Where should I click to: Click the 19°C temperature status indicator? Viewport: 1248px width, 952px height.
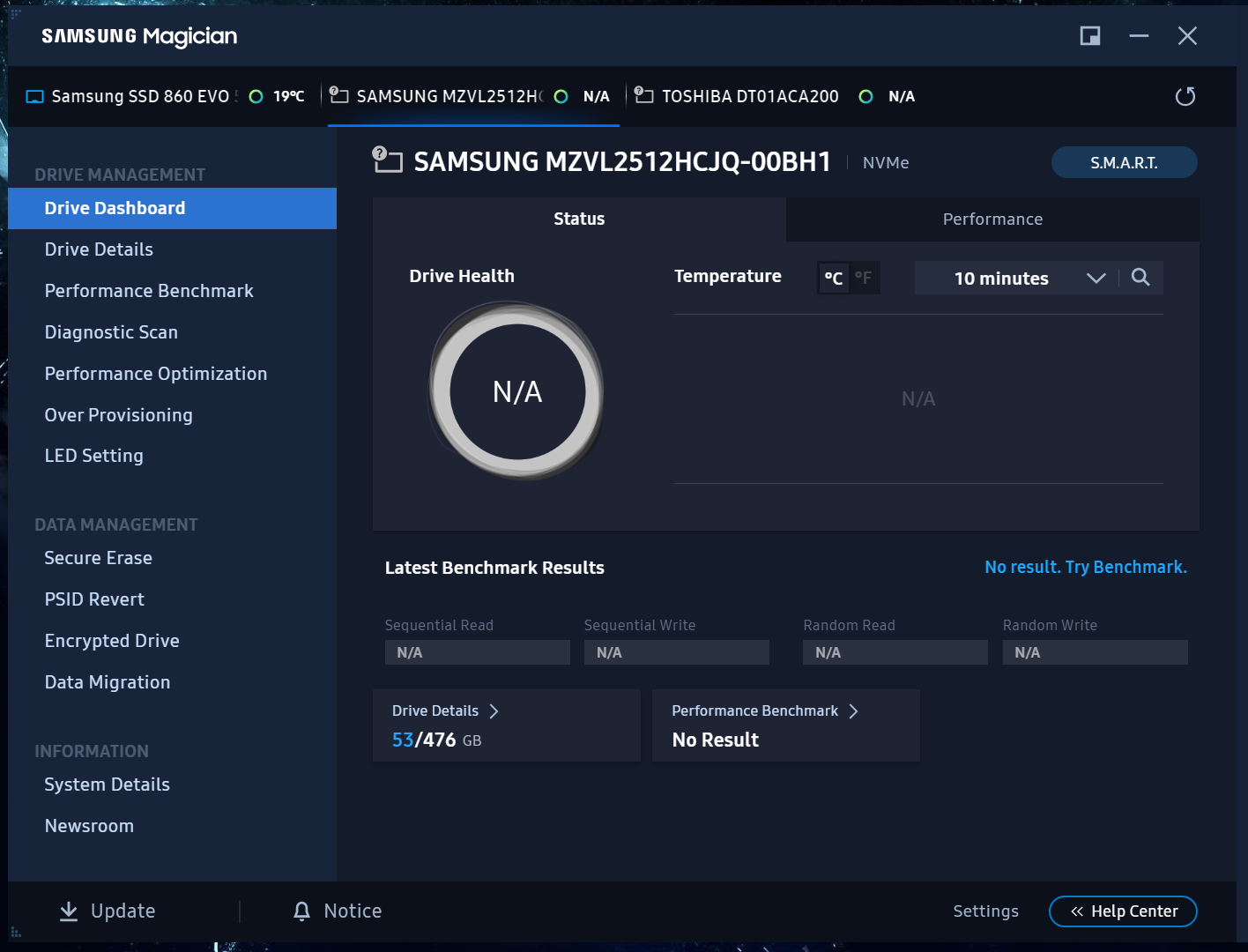click(277, 96)
